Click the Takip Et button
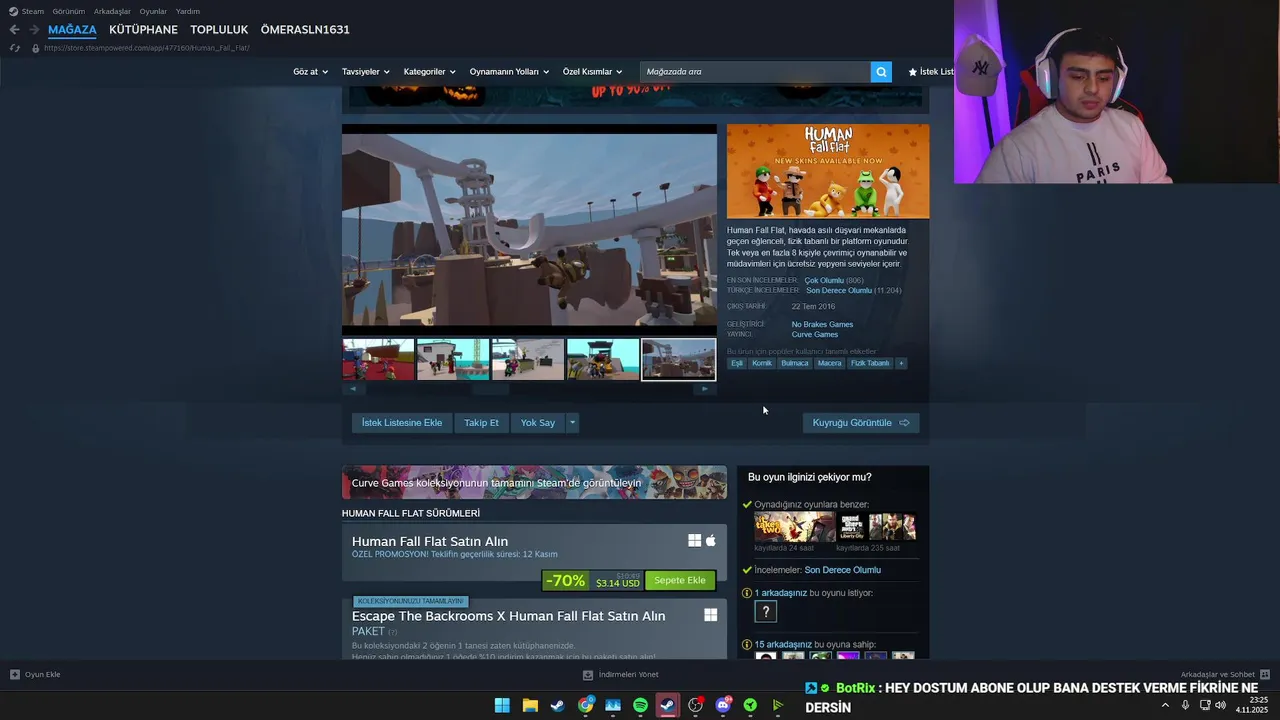The width and height of the screenshot is (1280, 720). click(x=481, y=423)
